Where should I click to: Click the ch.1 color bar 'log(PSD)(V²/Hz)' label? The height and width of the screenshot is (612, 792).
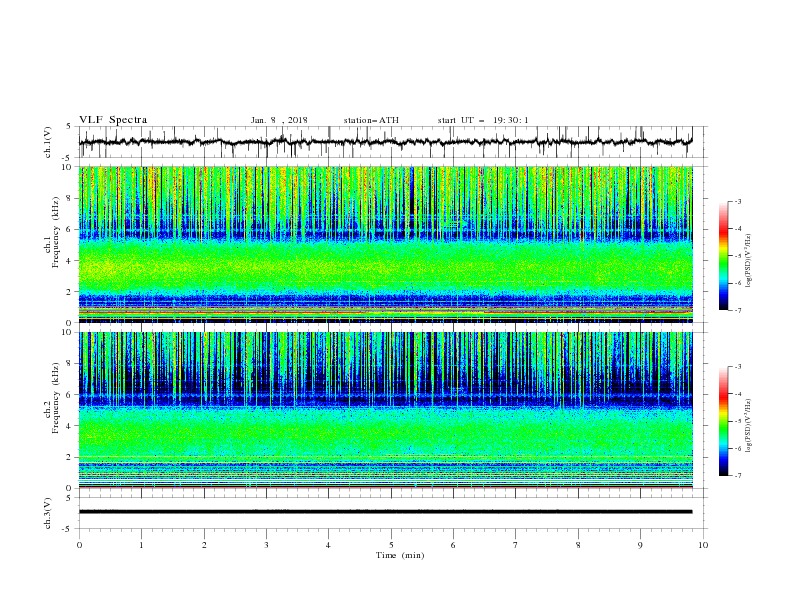tap(749, 261)
